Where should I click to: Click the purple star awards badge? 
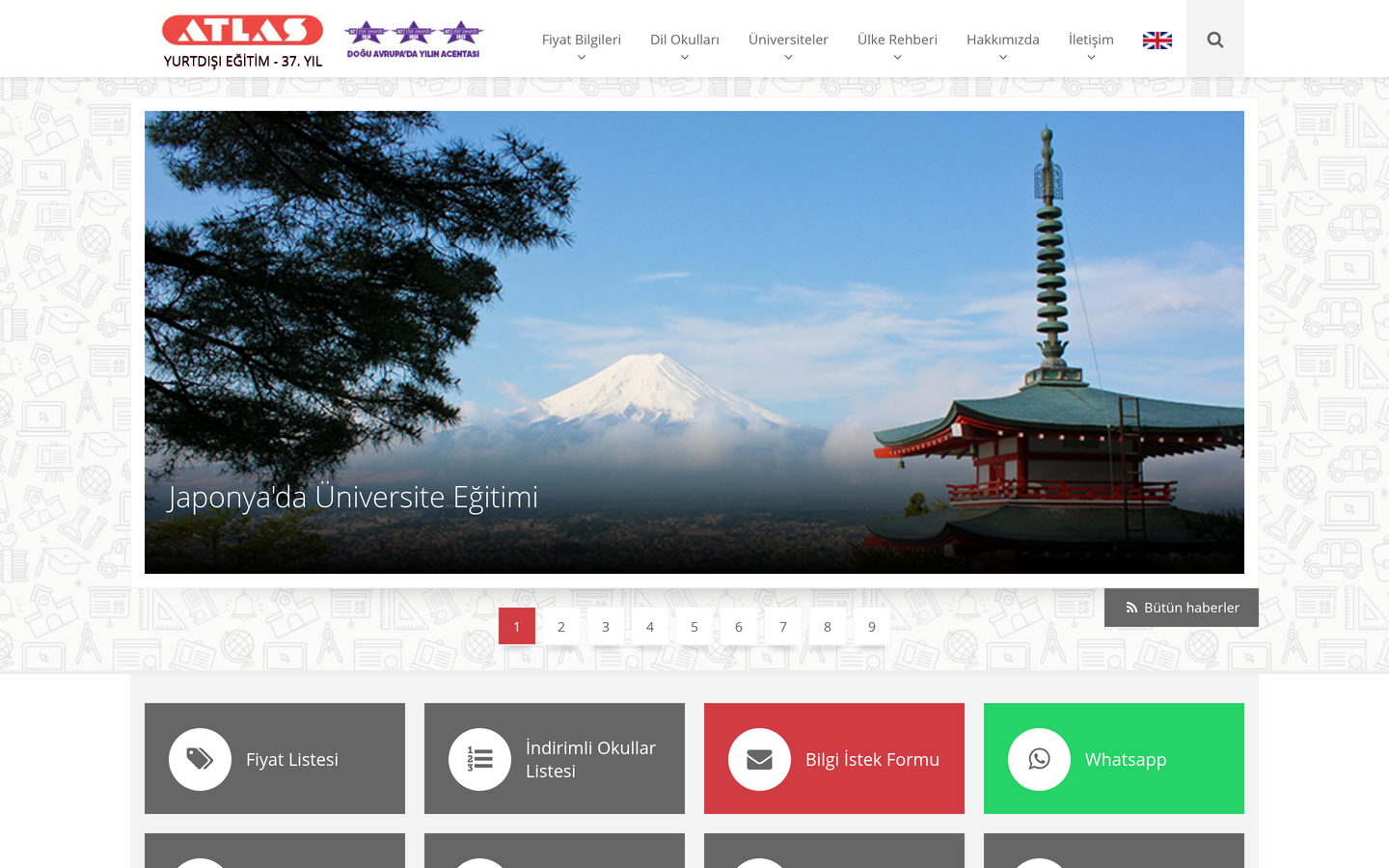[414, 40]
